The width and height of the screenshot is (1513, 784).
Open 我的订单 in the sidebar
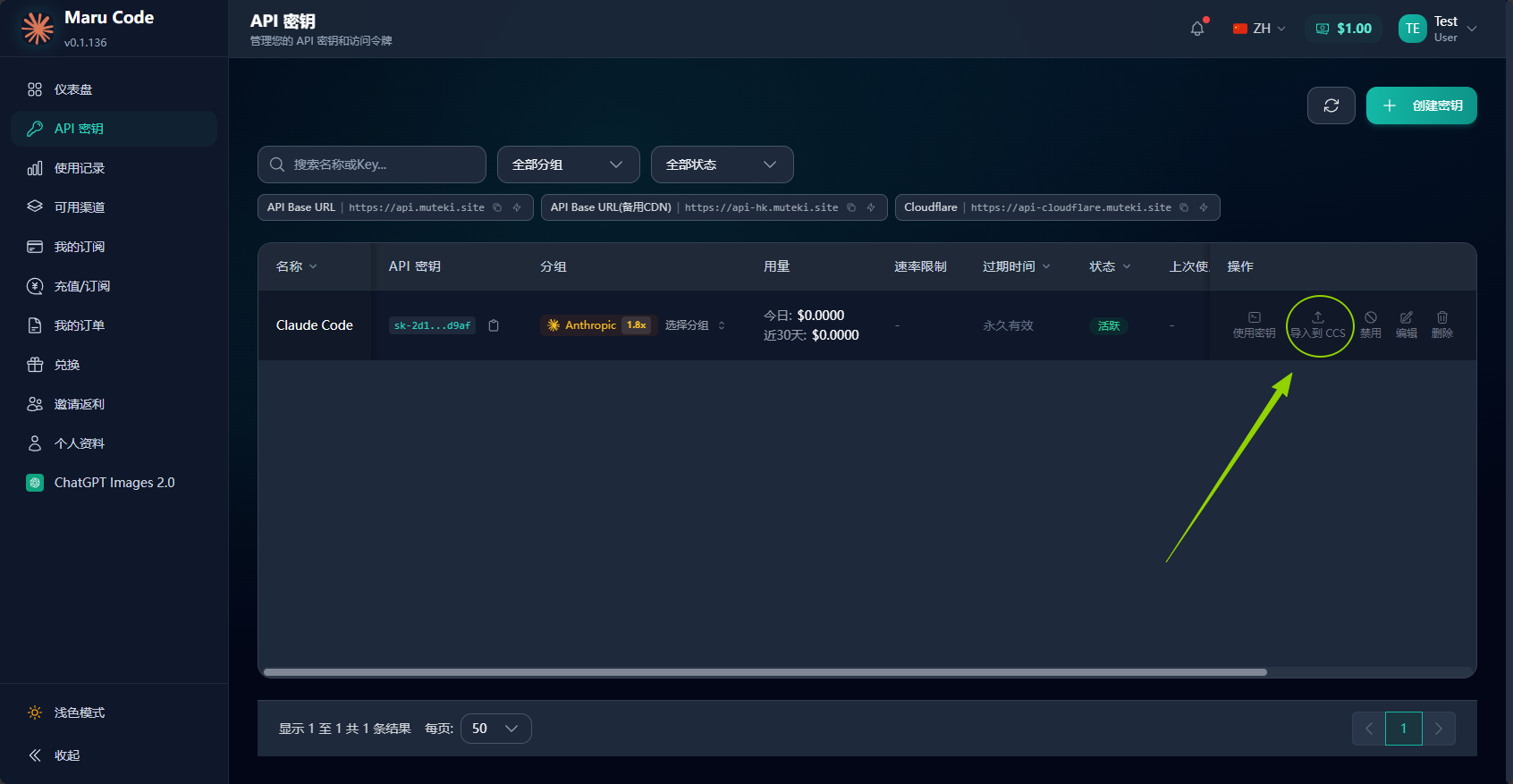[x=114, y=325]
